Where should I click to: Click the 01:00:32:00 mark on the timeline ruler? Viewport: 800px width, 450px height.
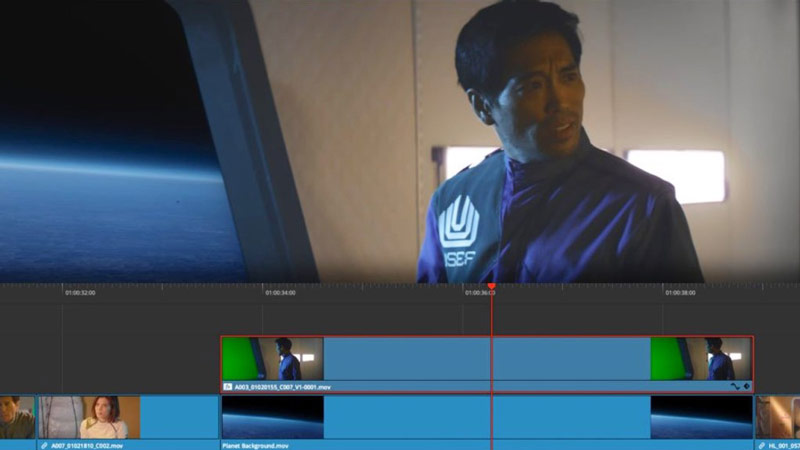point(80,293)
